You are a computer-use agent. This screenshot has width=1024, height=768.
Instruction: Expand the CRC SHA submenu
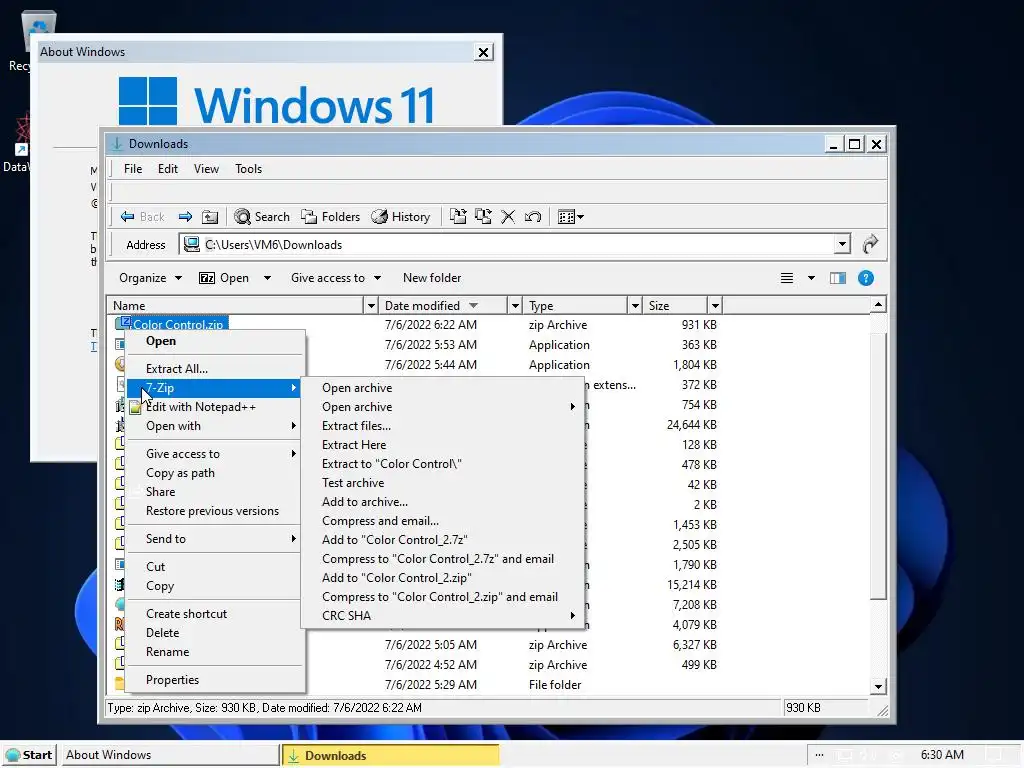tap(442, 616)
